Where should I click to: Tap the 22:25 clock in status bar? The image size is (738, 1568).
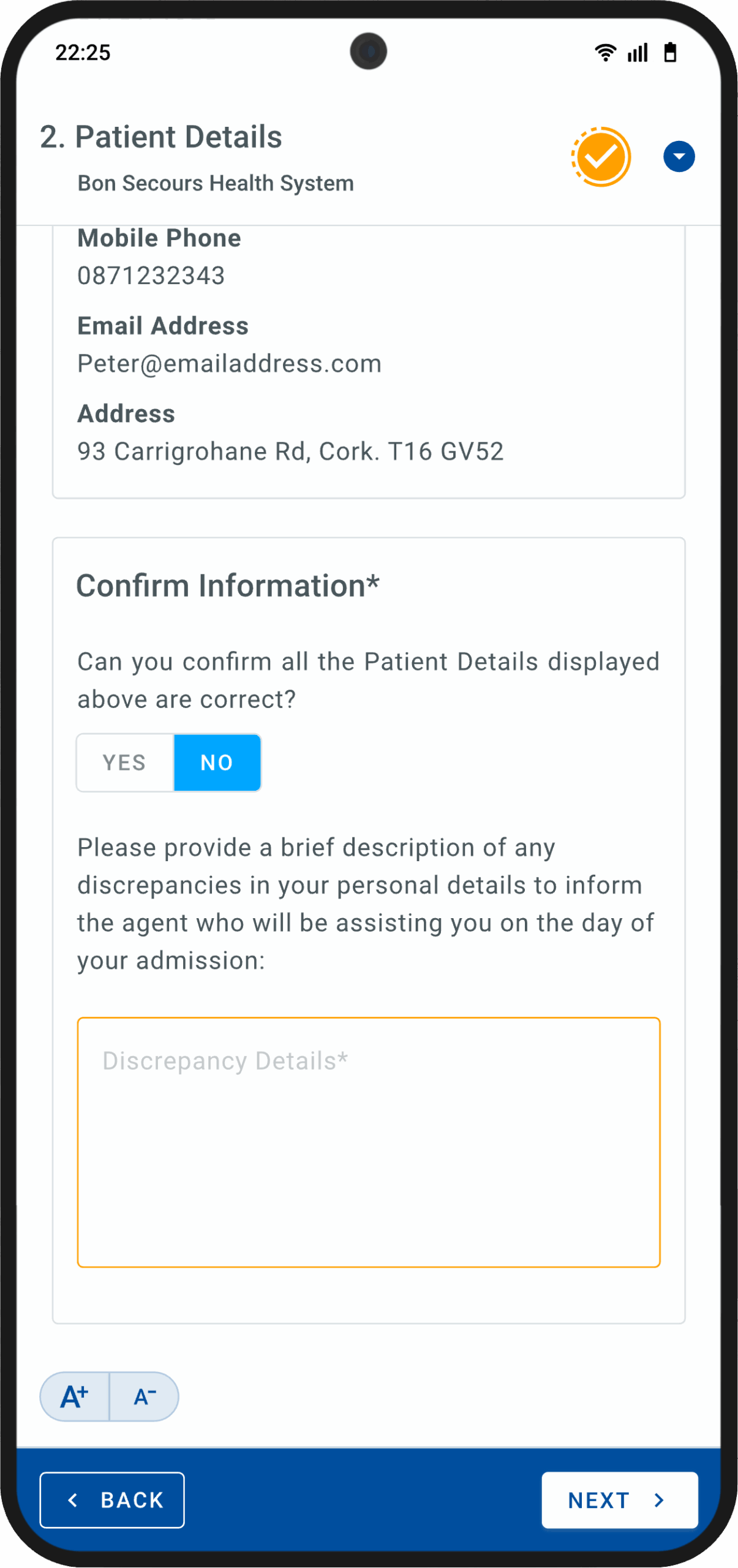83,53
